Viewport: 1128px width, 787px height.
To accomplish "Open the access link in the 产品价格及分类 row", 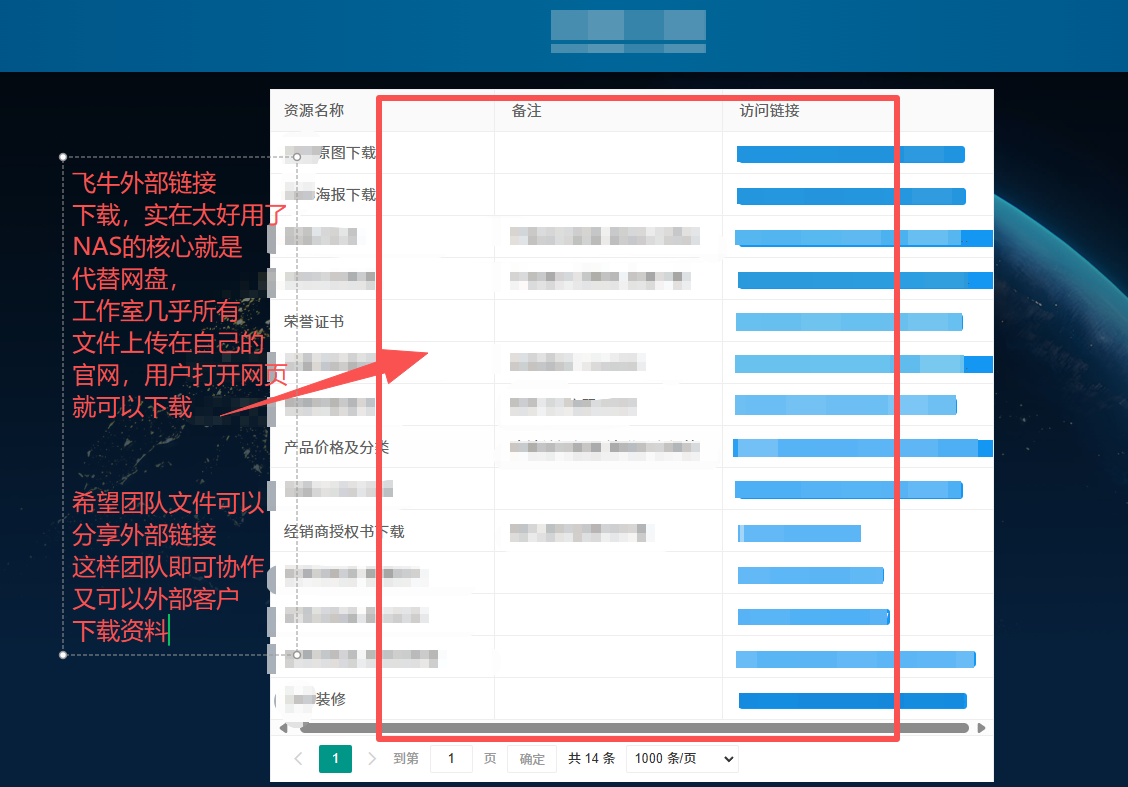I will pyautogui.click(x=863, y=448).
